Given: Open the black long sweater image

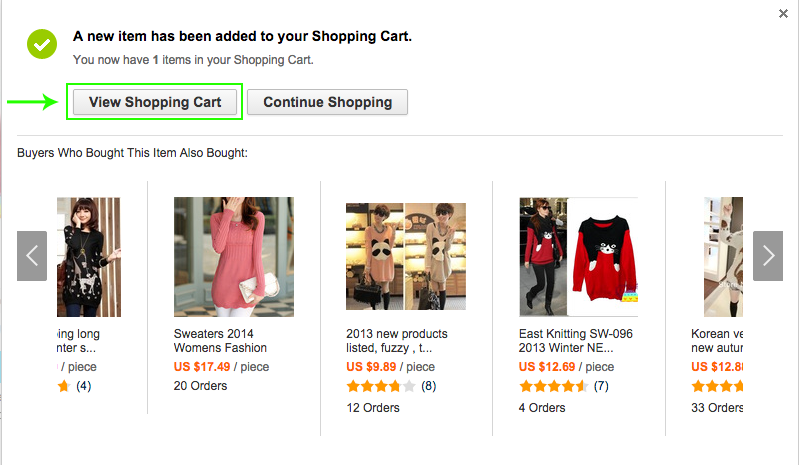Looking at the screenshot, I should (89, 257).
